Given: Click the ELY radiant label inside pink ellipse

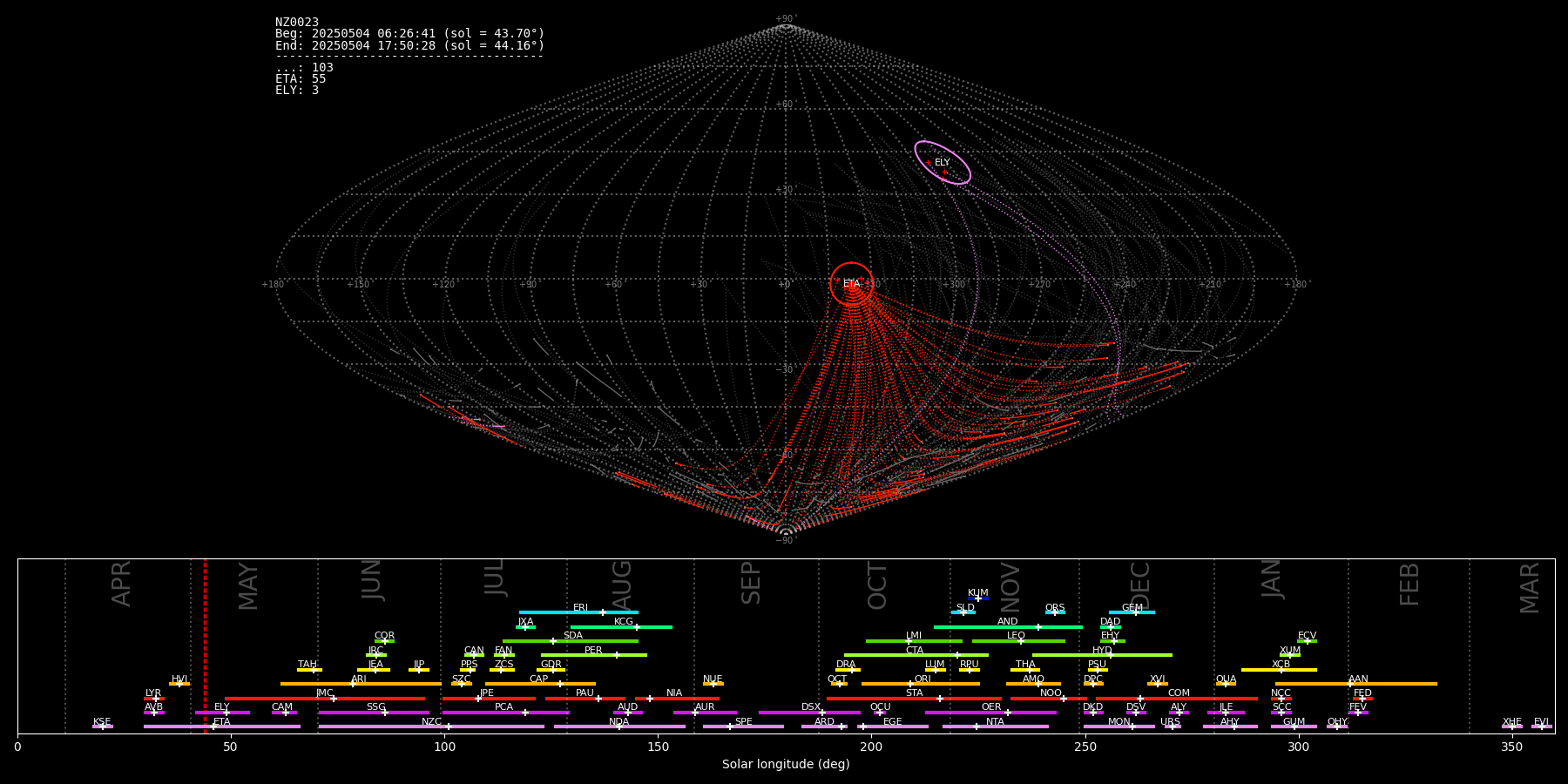Looking at the screenshot, I should pyautogui.click(x=943, y=163).
